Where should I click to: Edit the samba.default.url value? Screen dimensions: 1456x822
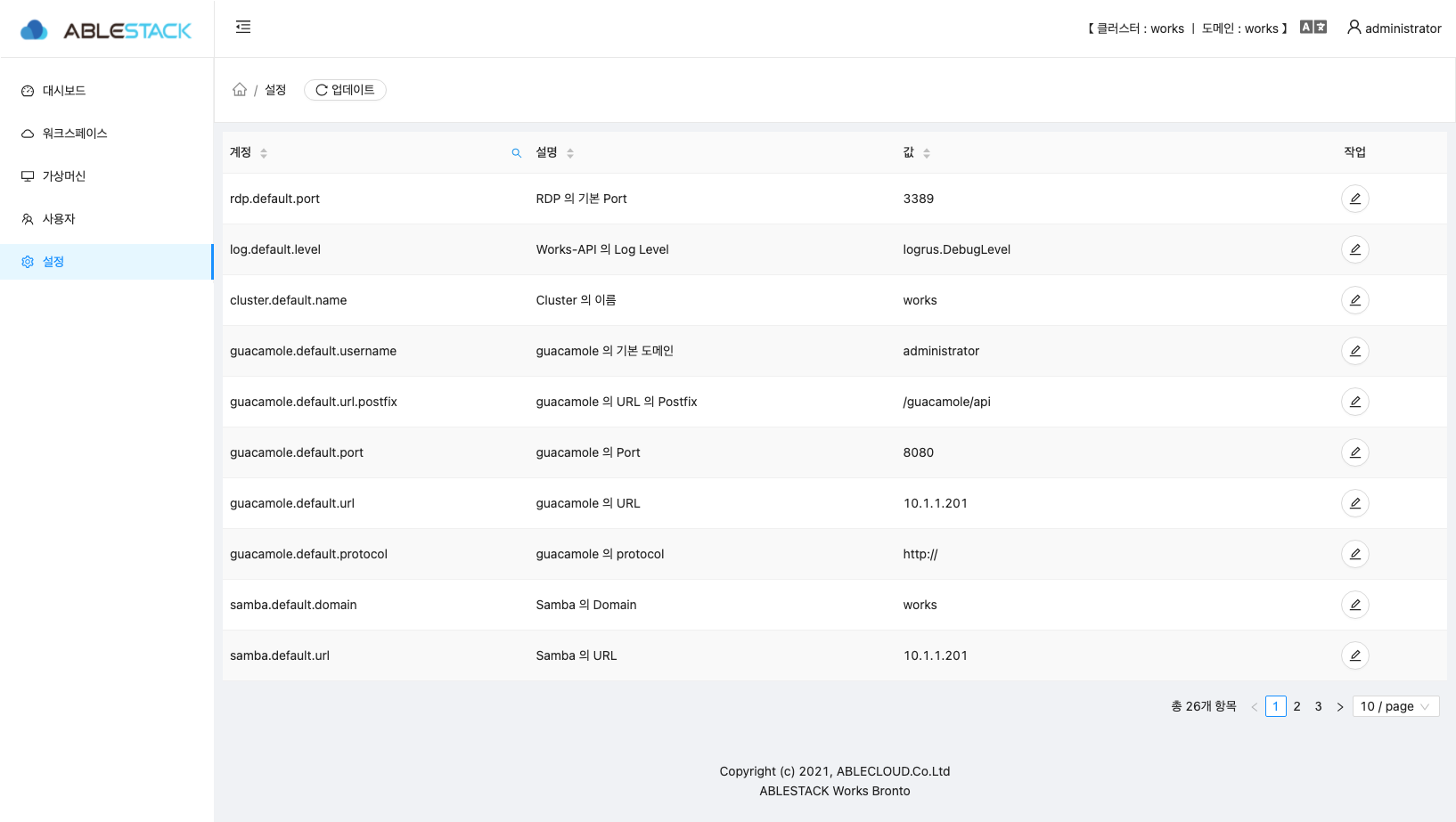(1355, 655)
